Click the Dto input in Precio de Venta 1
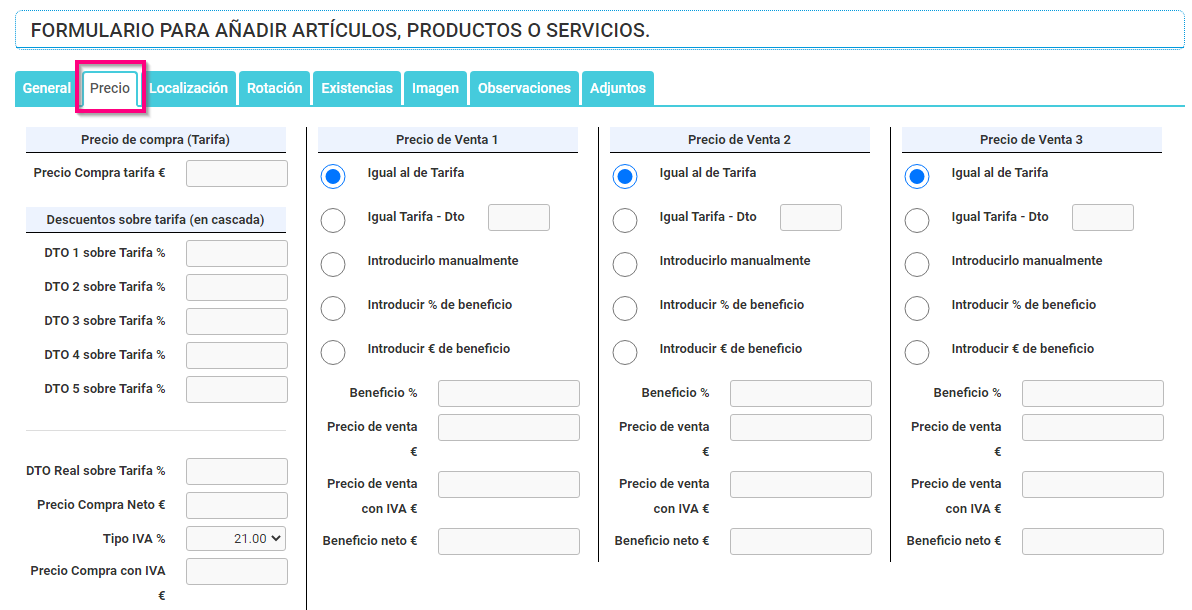 click(518, 218)
